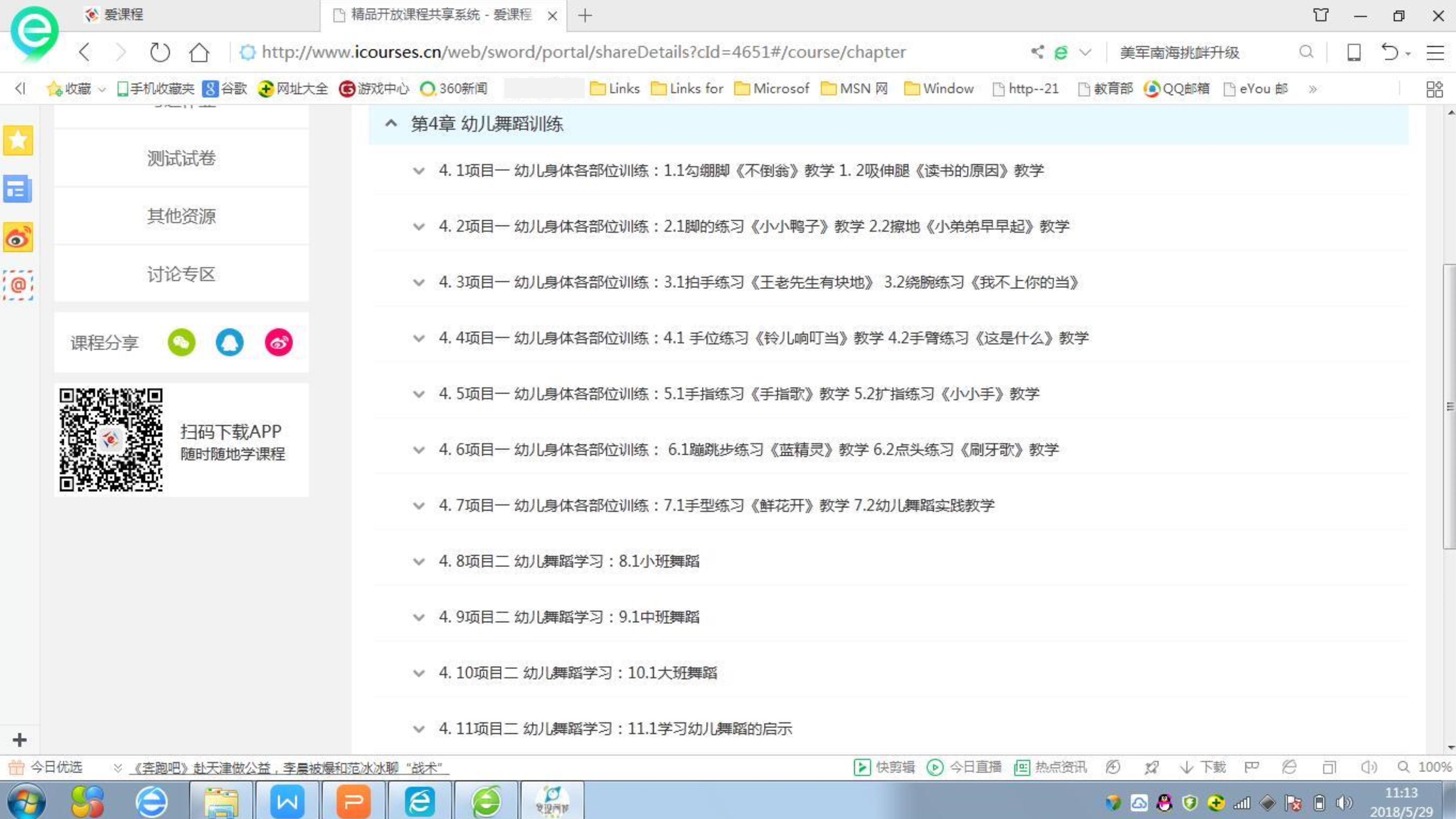Go to browser home page icon
The height and width of the screenshot is (819, 1456).
click(x=199, y=52)
